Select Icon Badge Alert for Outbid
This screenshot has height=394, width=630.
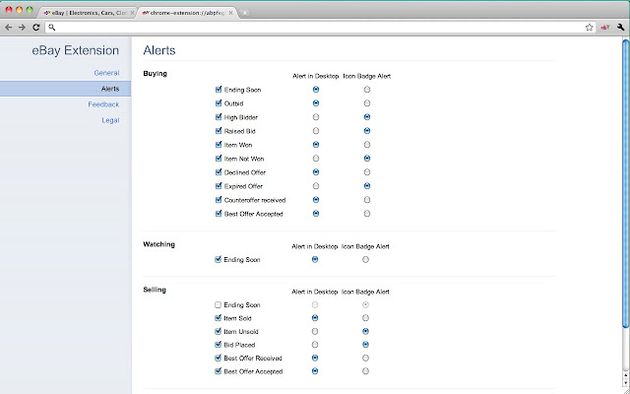coord(367,103)
